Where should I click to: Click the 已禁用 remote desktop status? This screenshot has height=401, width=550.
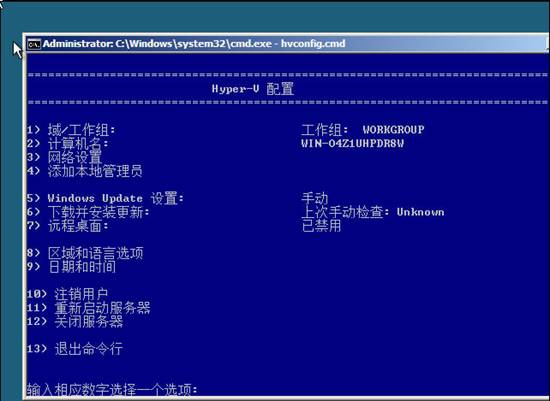click(321, 226)
